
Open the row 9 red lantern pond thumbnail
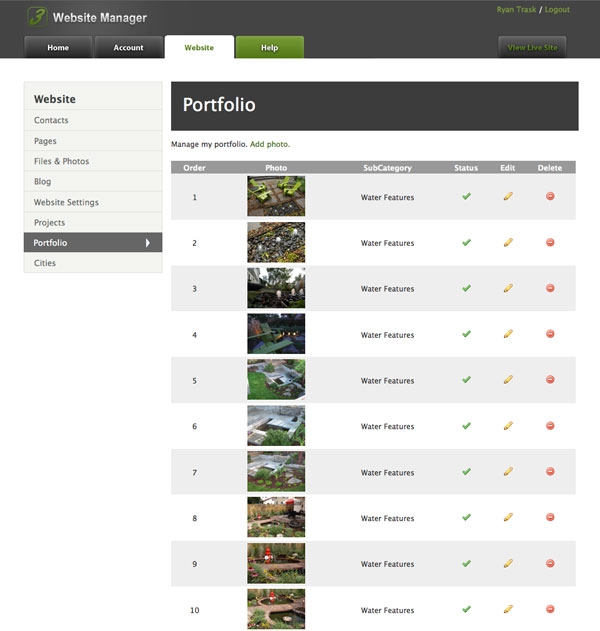click(276, 563)
